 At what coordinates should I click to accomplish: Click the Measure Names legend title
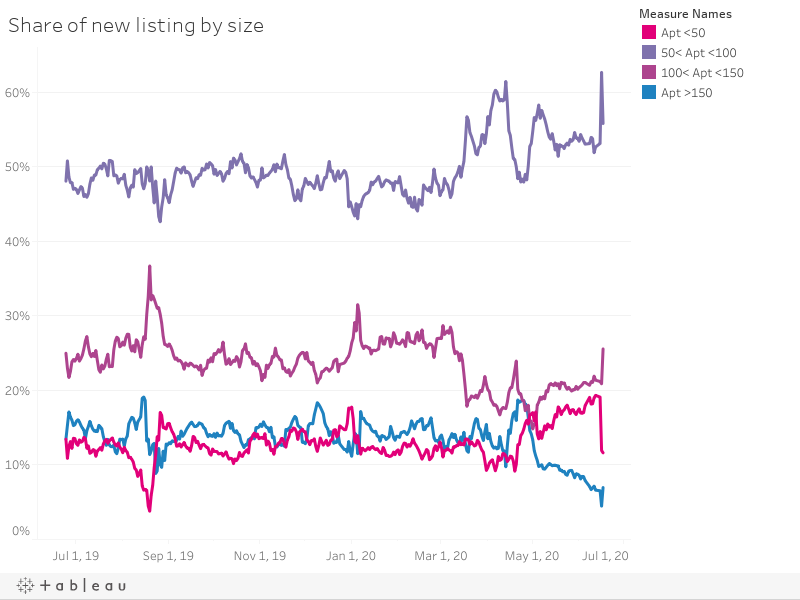tap(685, 14)
